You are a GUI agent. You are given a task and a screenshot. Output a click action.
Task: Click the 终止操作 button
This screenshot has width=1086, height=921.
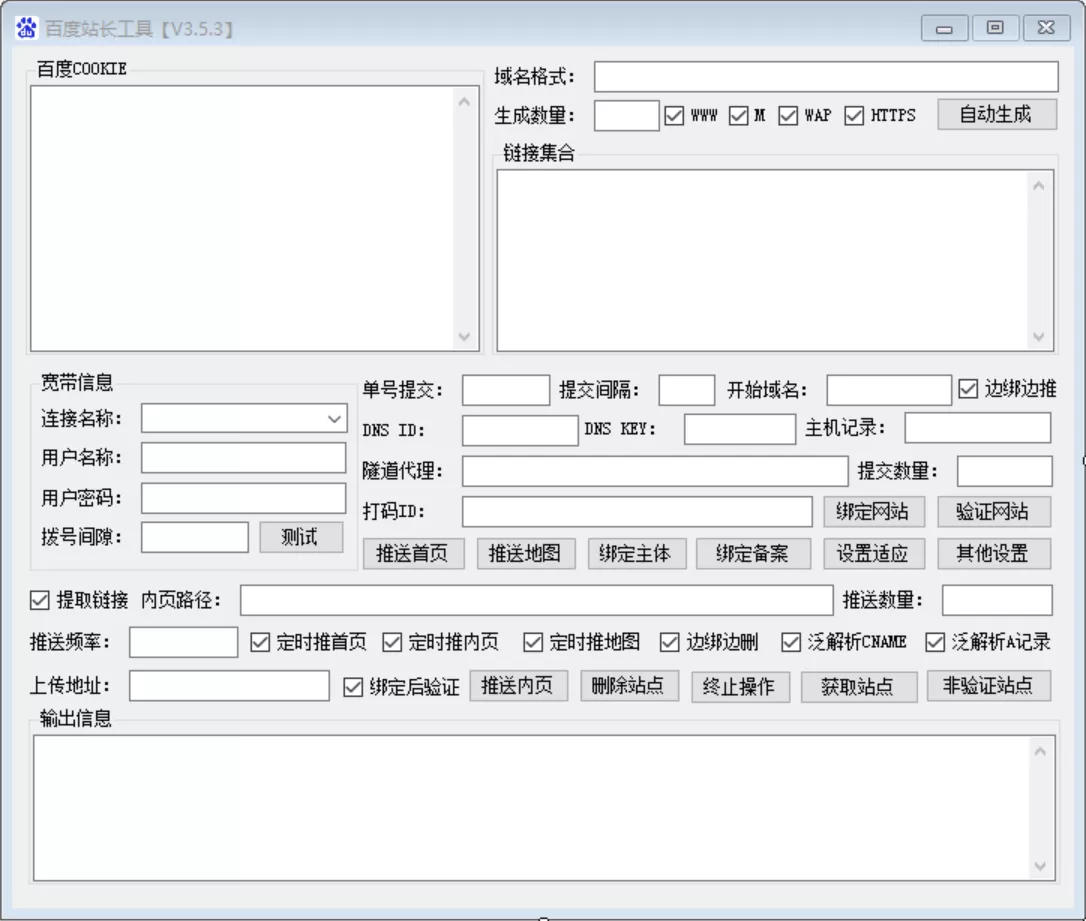(x=740, y=686)
